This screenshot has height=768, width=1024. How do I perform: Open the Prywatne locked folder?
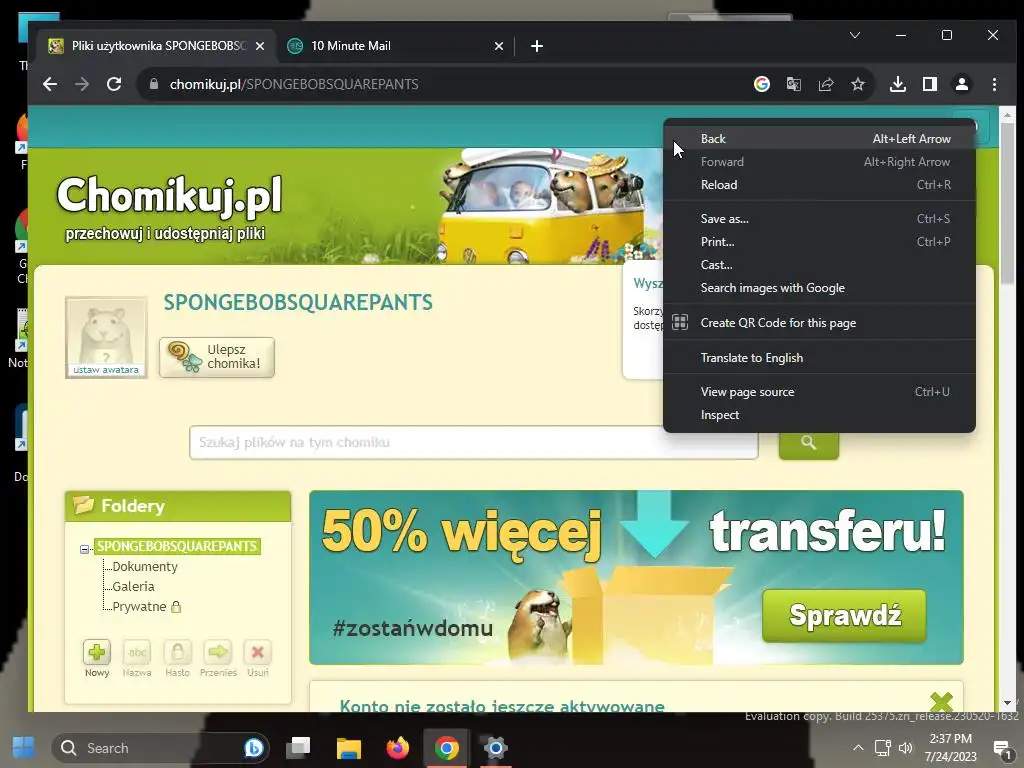tap(139, 607)
